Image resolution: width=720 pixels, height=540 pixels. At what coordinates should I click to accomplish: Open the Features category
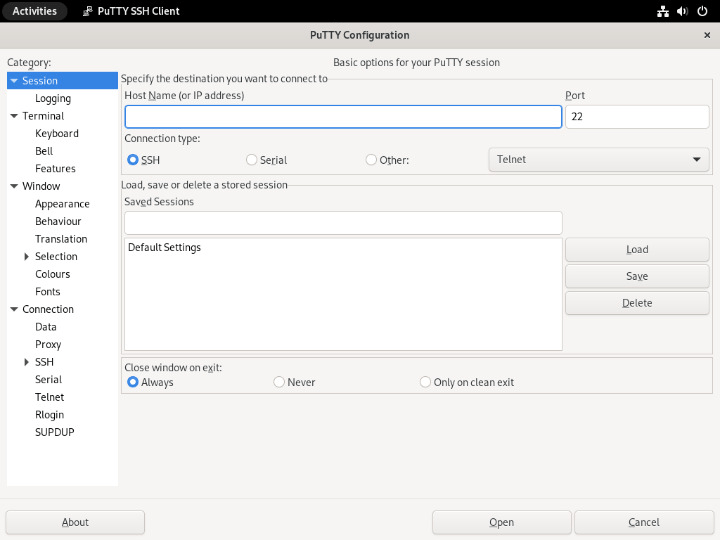pos(55,169)
